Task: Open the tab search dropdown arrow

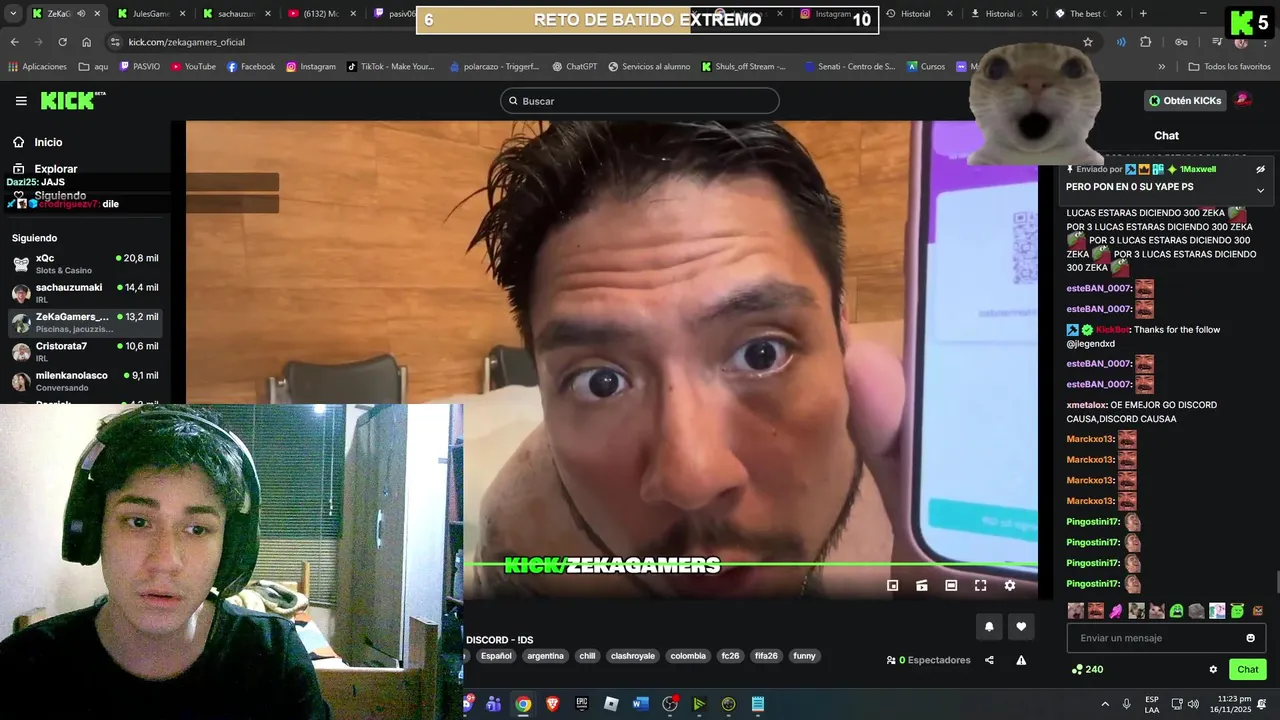Action: (x=13, y=14)
